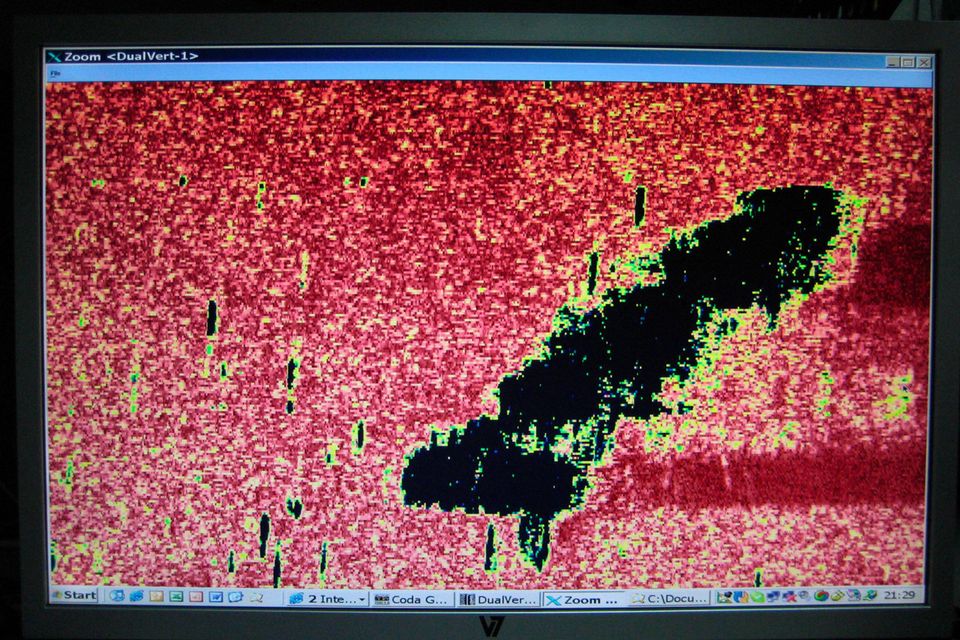Switch to the DualVer... taskbar window

point(497,599)
